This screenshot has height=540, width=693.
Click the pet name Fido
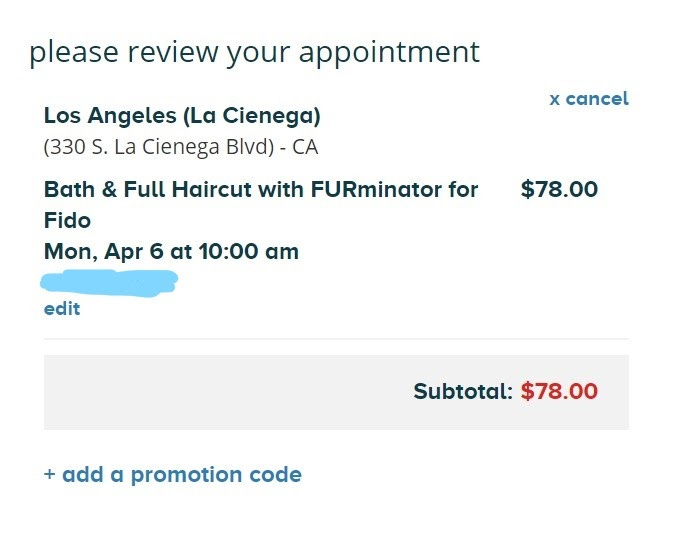coord(67,220)
